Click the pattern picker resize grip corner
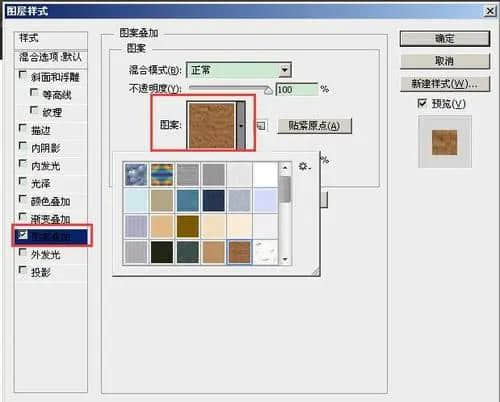Image resolution: width=500 pixels, height=402 pixels. [315, 272]
